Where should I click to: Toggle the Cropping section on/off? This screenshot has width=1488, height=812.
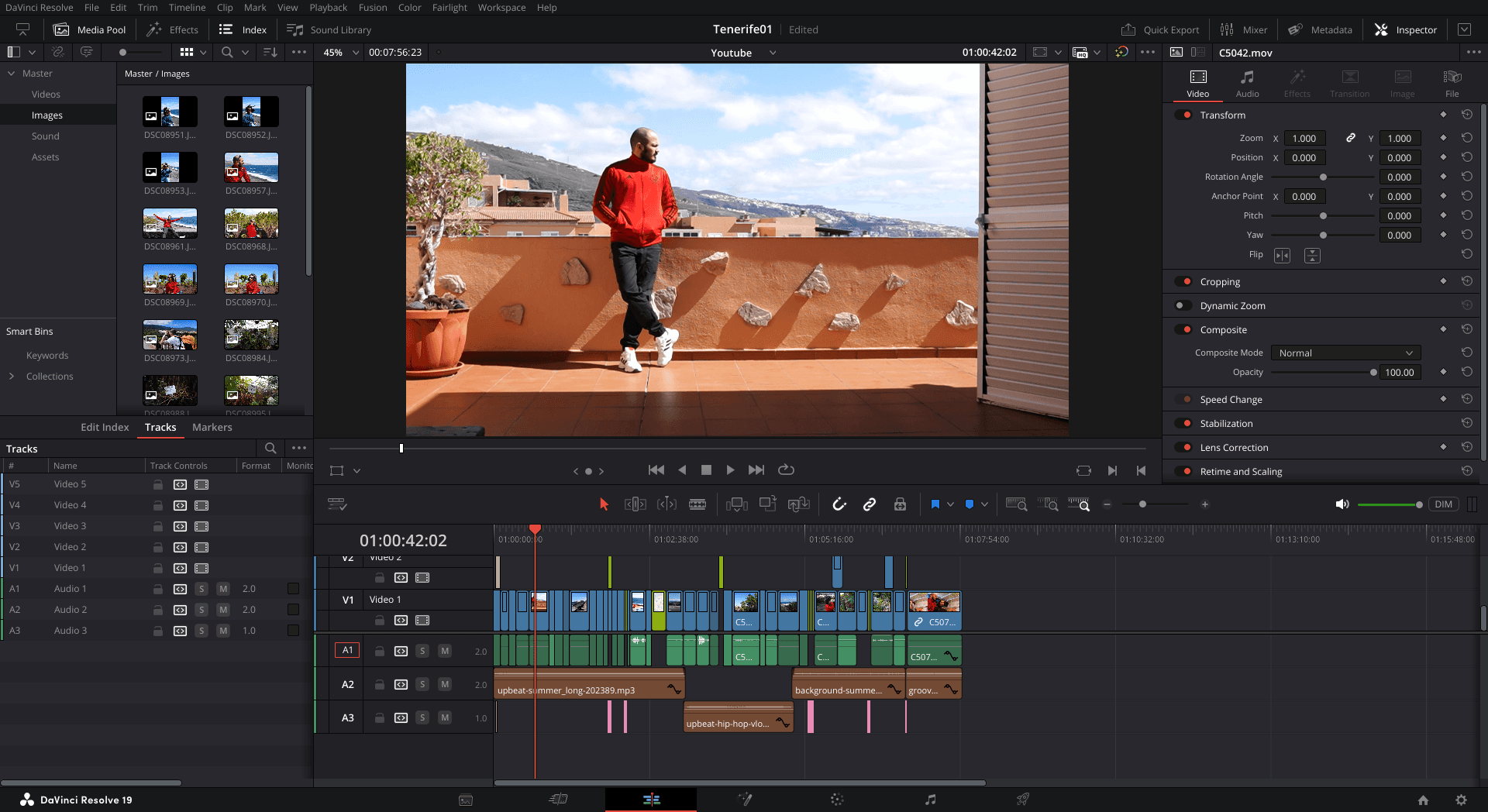(x=1183, y=282)
